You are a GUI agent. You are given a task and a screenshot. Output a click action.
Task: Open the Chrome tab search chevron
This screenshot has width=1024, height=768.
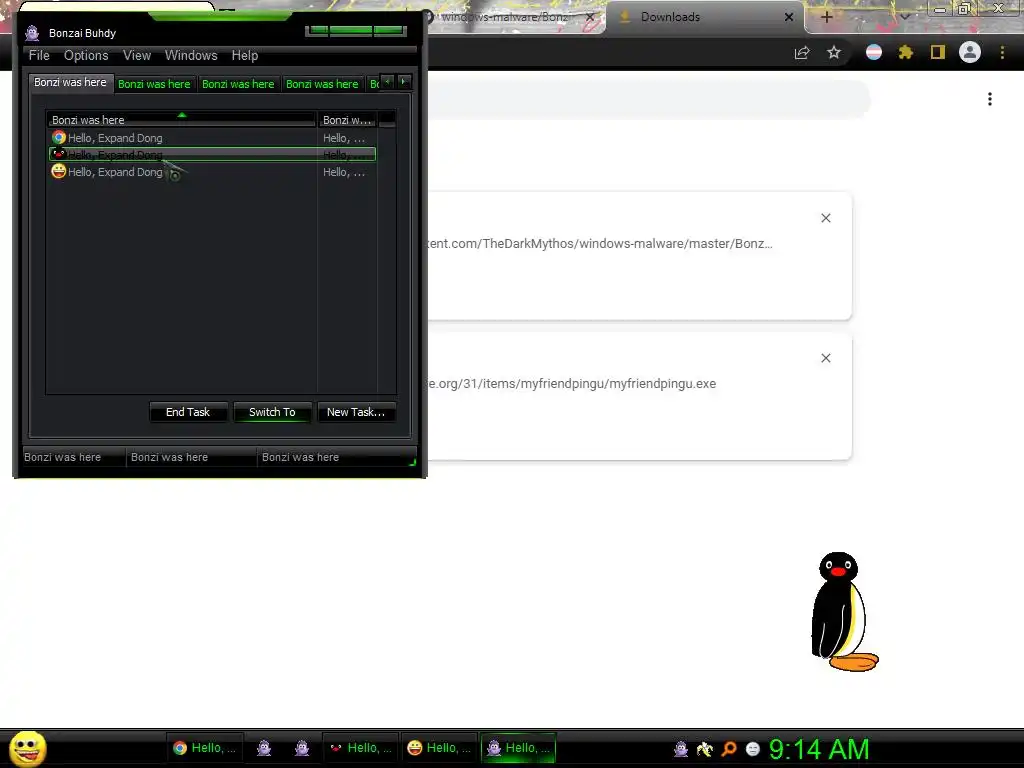point(904,17)
